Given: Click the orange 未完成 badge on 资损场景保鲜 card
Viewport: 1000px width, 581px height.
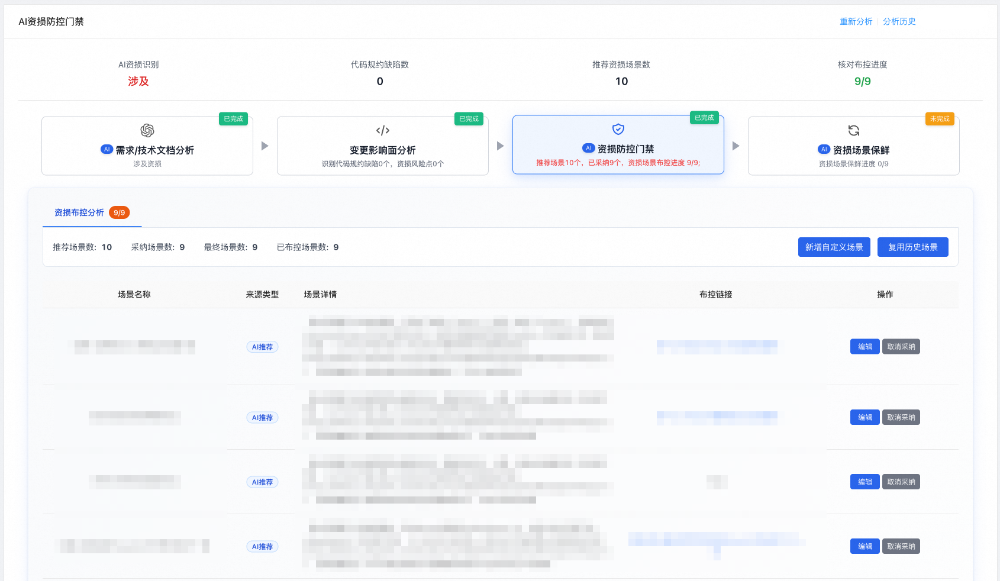Looking at the screenshot, I should 938,117.
